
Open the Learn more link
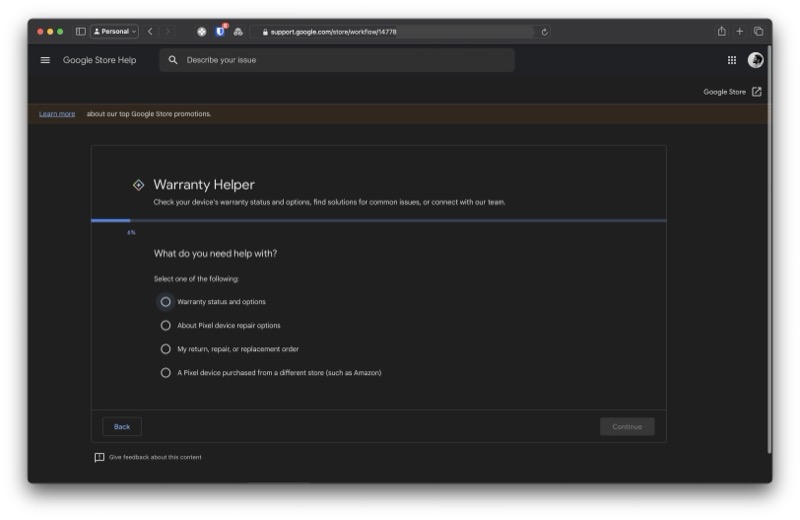click(57, 114)
